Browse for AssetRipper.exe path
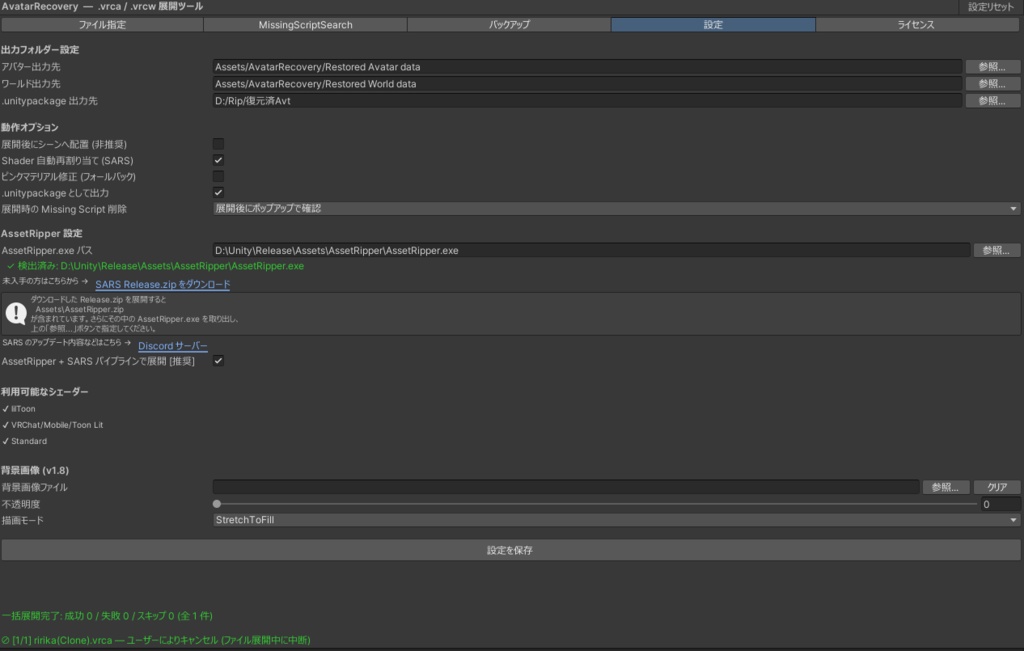The image size is (1024, 651). (996, 250)
